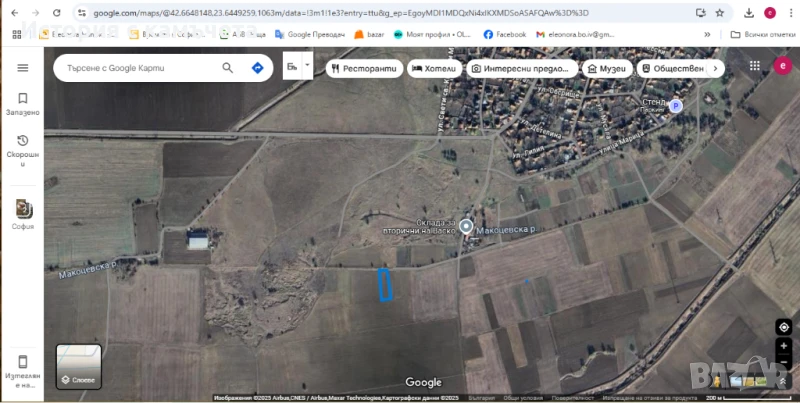The width and height of the screenshot is (800, 403).
Task: Open the Google Maps hamburger menu
Action: point(22,67)
